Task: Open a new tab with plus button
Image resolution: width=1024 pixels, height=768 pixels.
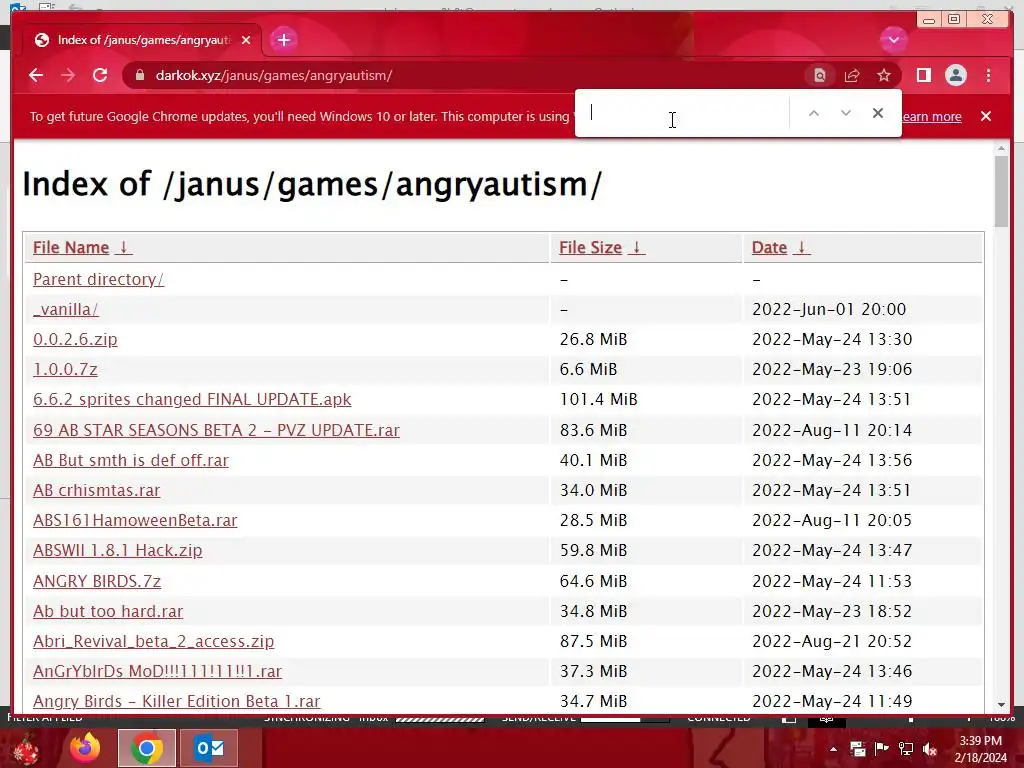Action: click(x=283, y=40)
